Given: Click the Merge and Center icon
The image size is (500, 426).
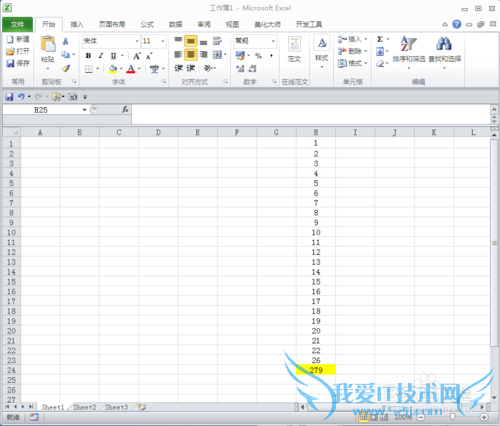Looking at the screenshot, I should [x=217, y=54].
